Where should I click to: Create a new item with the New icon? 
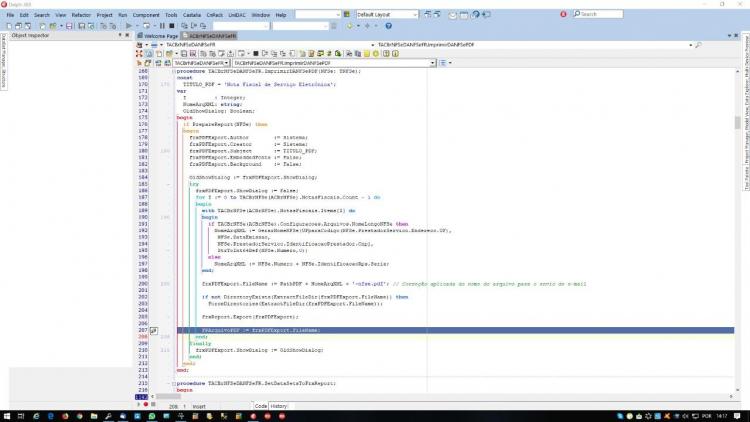click(9, 26)
